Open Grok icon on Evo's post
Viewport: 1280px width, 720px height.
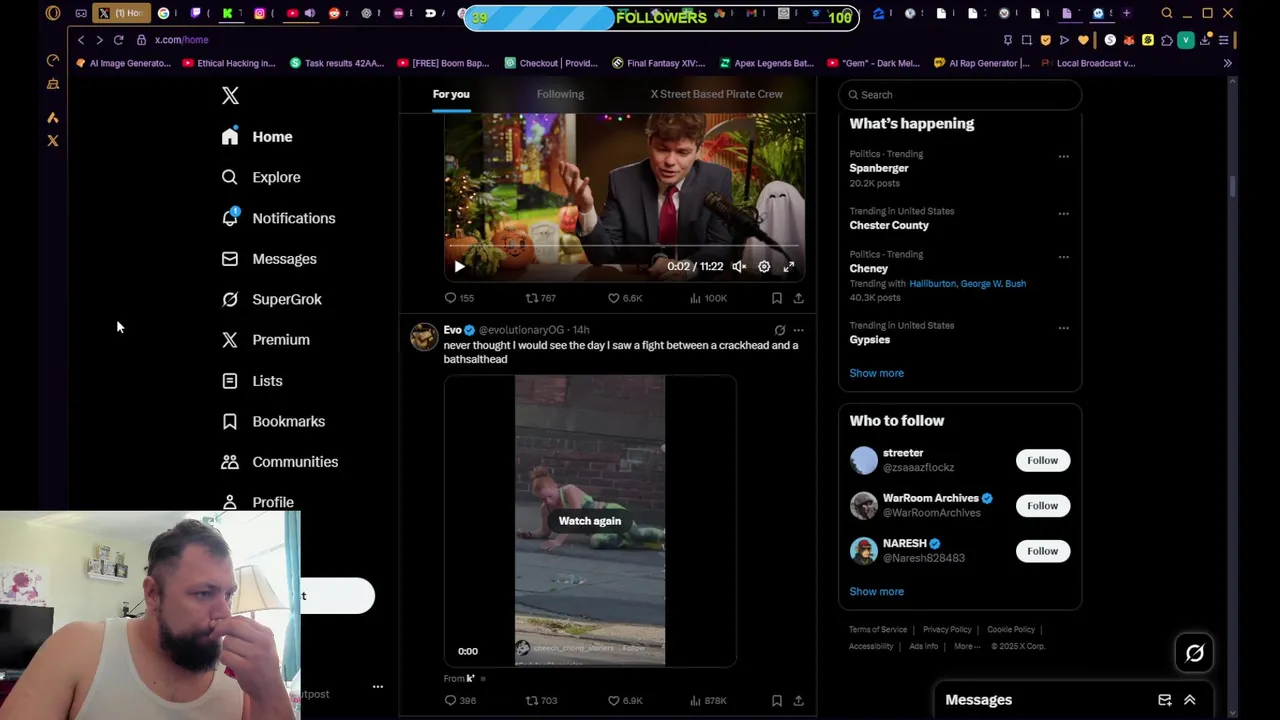coord(780,330)
